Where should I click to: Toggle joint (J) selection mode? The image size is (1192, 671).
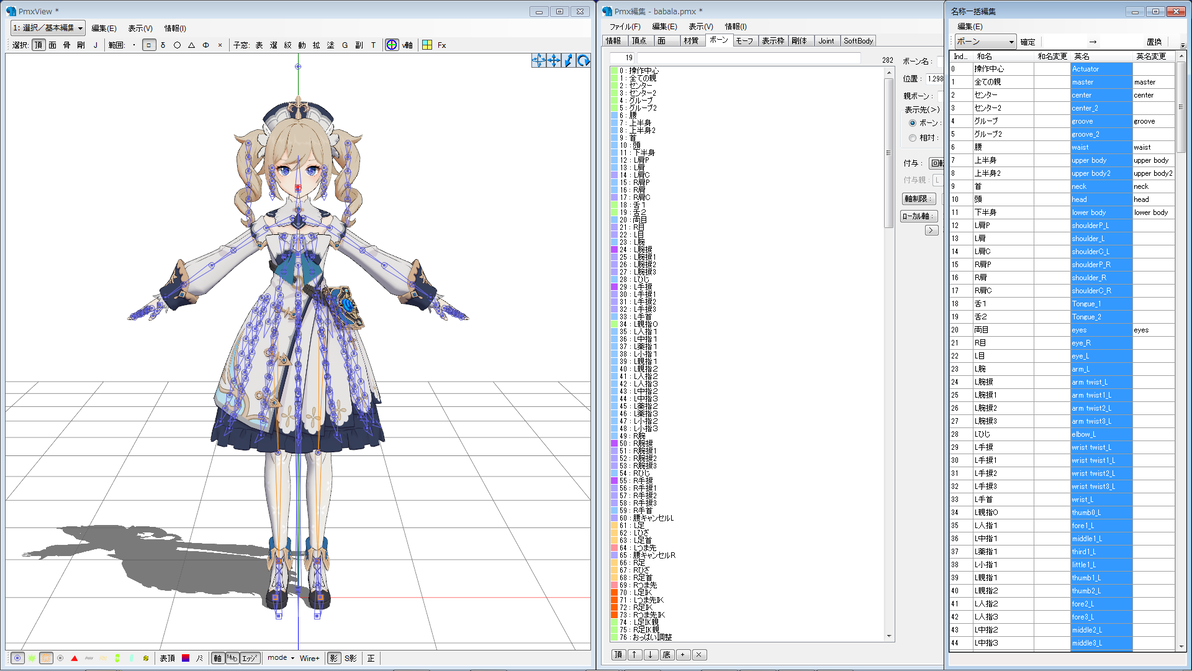click(95, 46)
